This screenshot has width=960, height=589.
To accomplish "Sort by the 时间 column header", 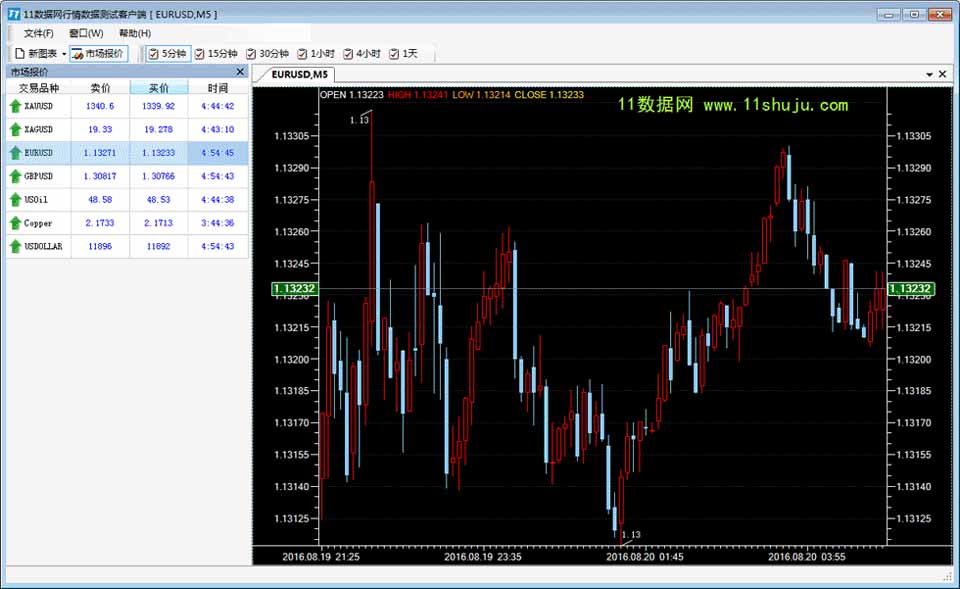I will 218,88.
